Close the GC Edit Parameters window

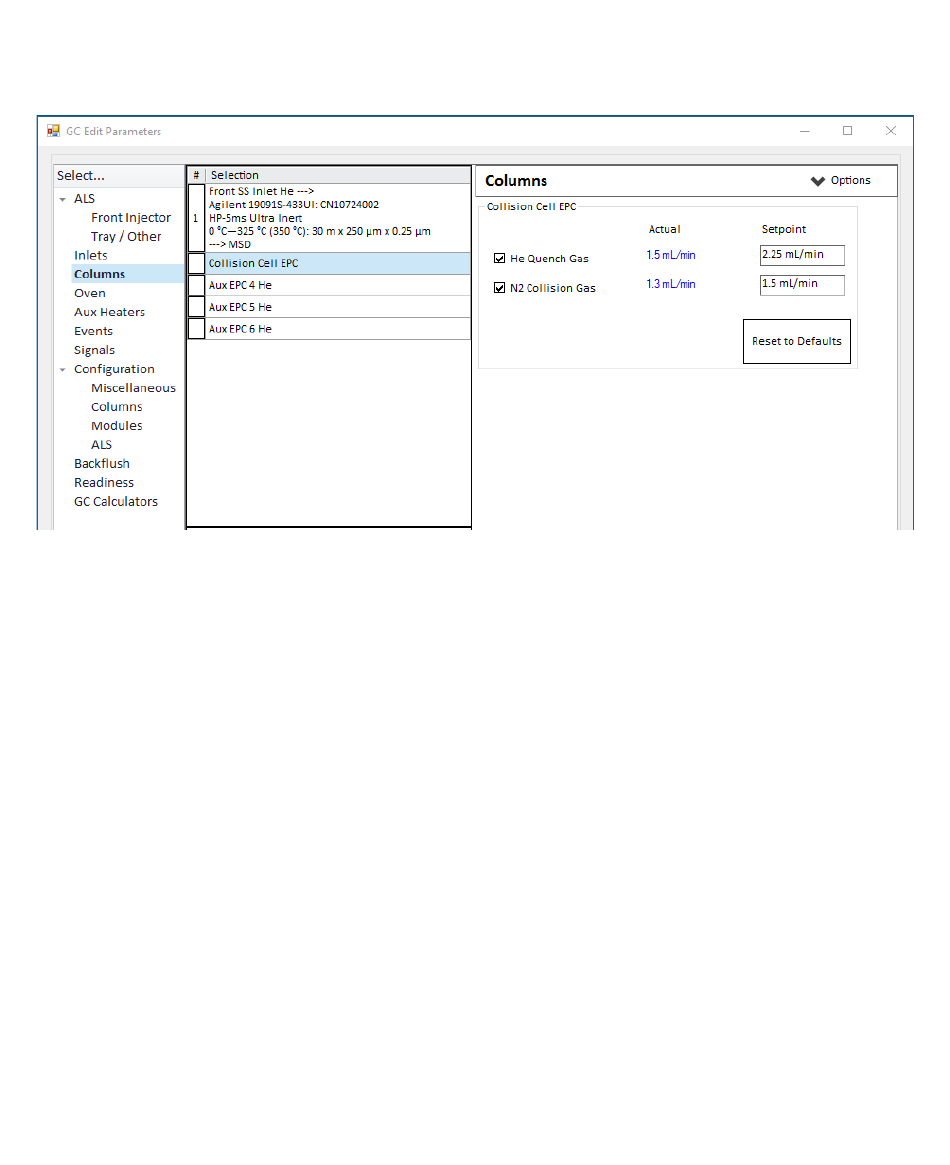click(891, 131)
